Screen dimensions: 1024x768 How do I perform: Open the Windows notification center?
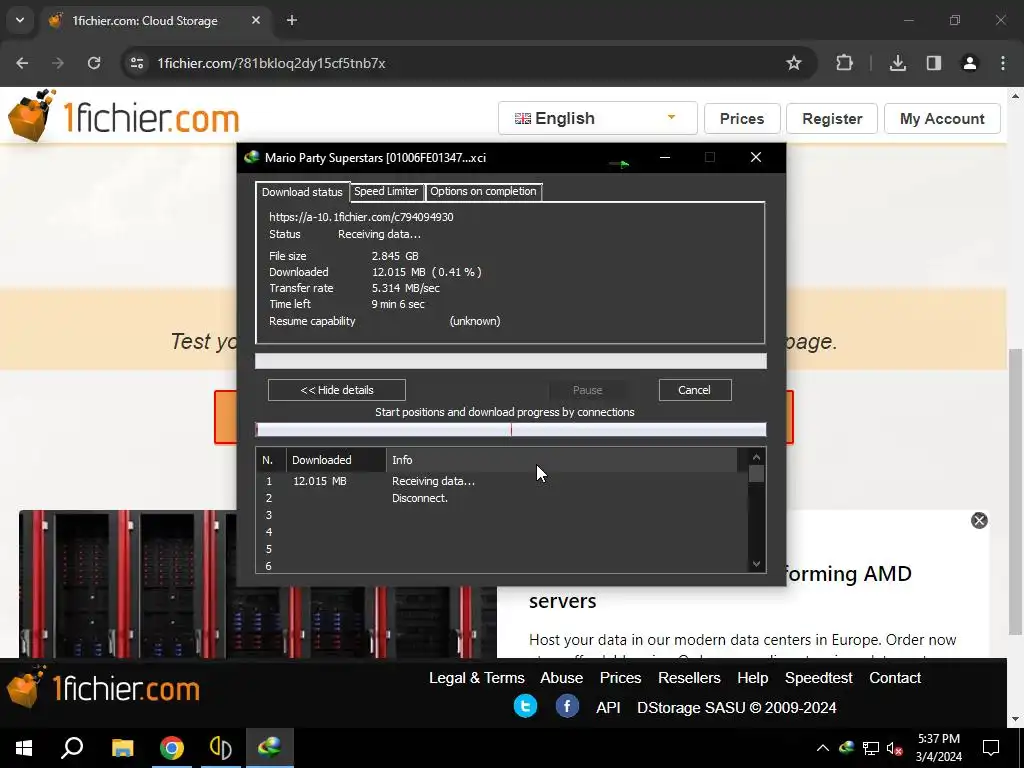tap(991, 748)
